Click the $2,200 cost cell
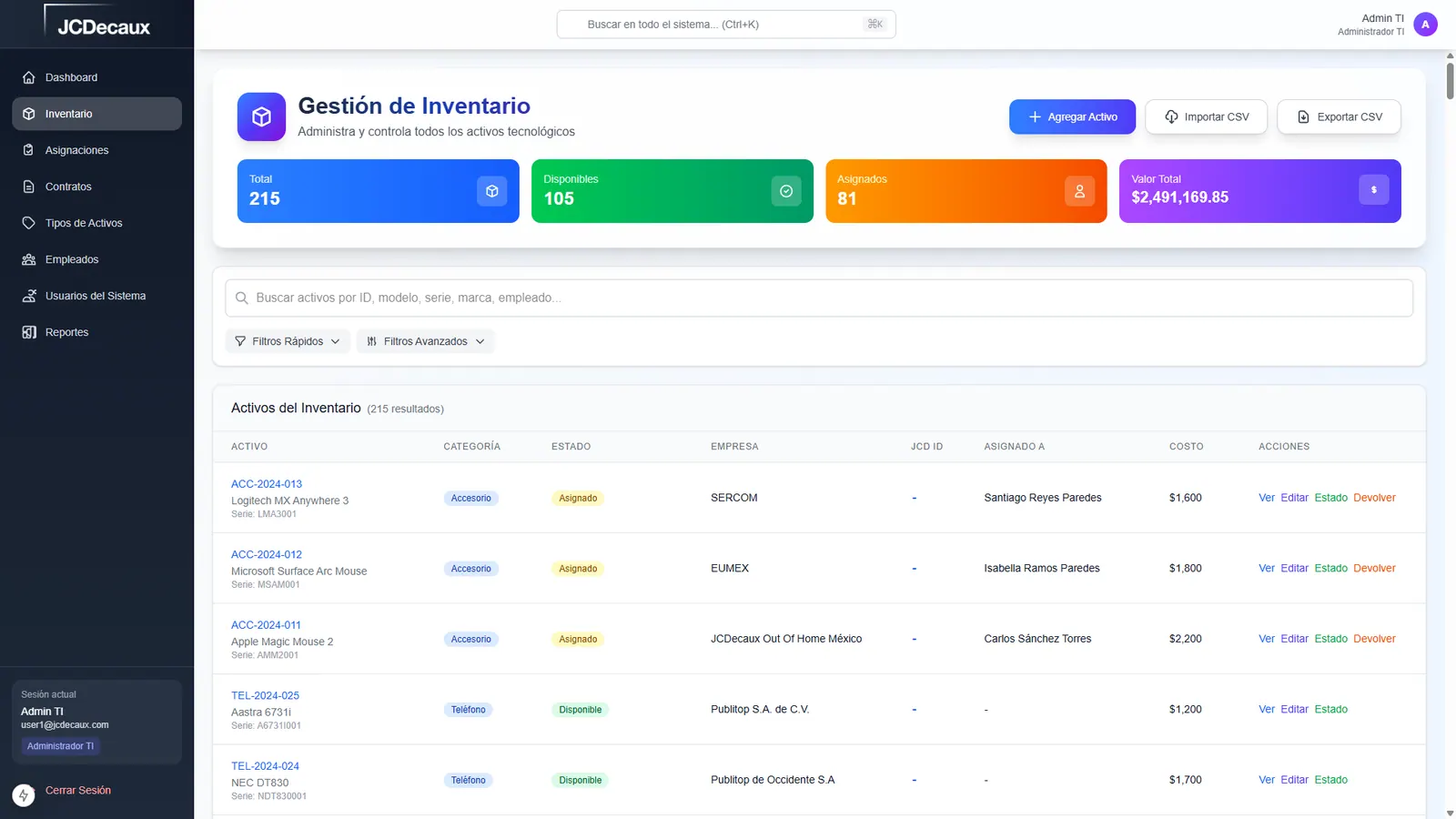This screenshot has height=819, width=1456. [x=1185, y=639]
